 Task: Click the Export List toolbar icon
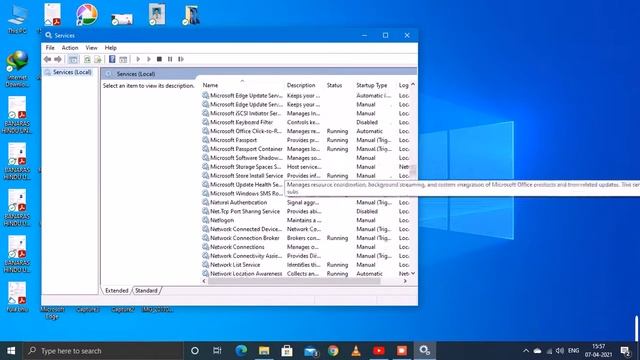pos(98,59)
